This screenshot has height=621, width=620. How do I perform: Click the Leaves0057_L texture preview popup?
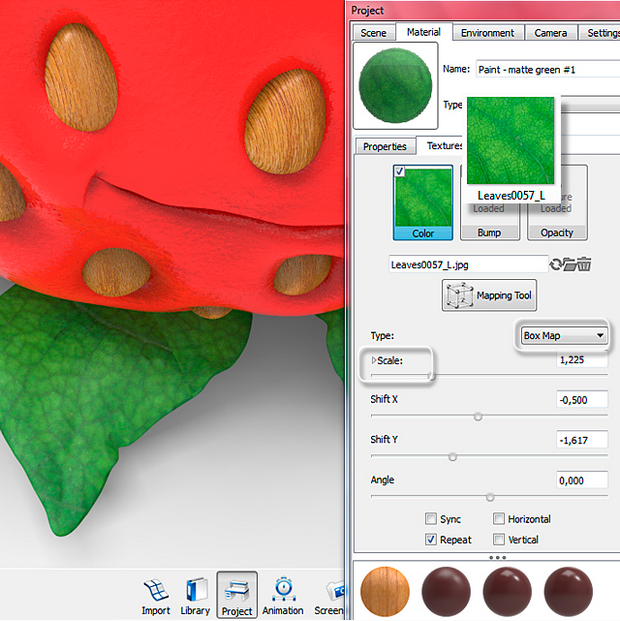tap(511, 149)
